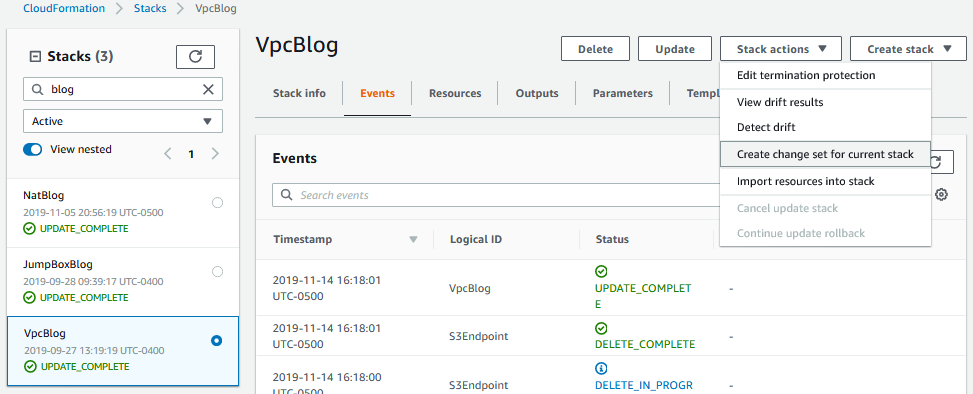Choose Edit termination protection
973x394 pixels.
pos(825,75)
